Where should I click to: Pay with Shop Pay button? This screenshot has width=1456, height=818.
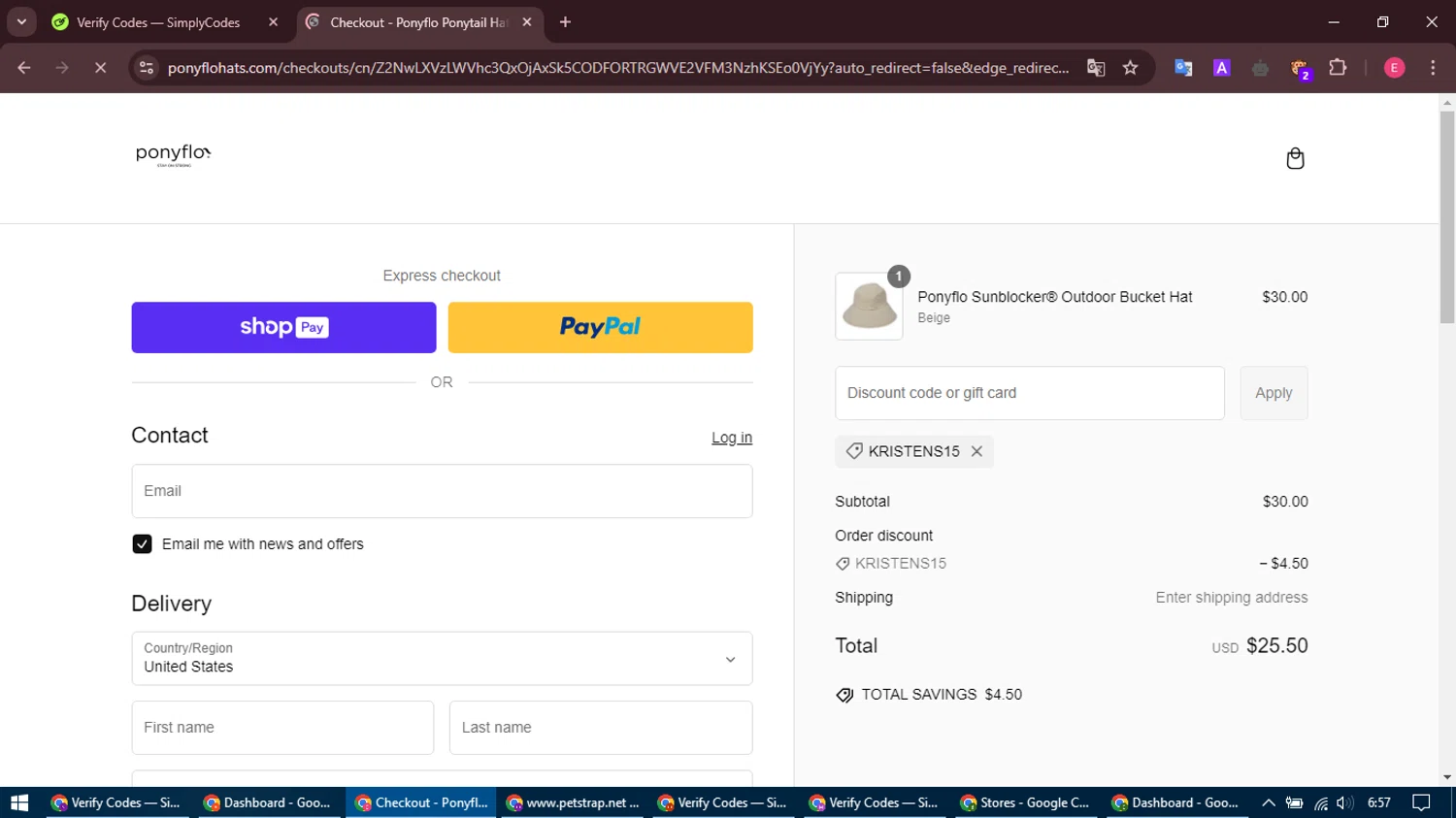pos(283,327)
